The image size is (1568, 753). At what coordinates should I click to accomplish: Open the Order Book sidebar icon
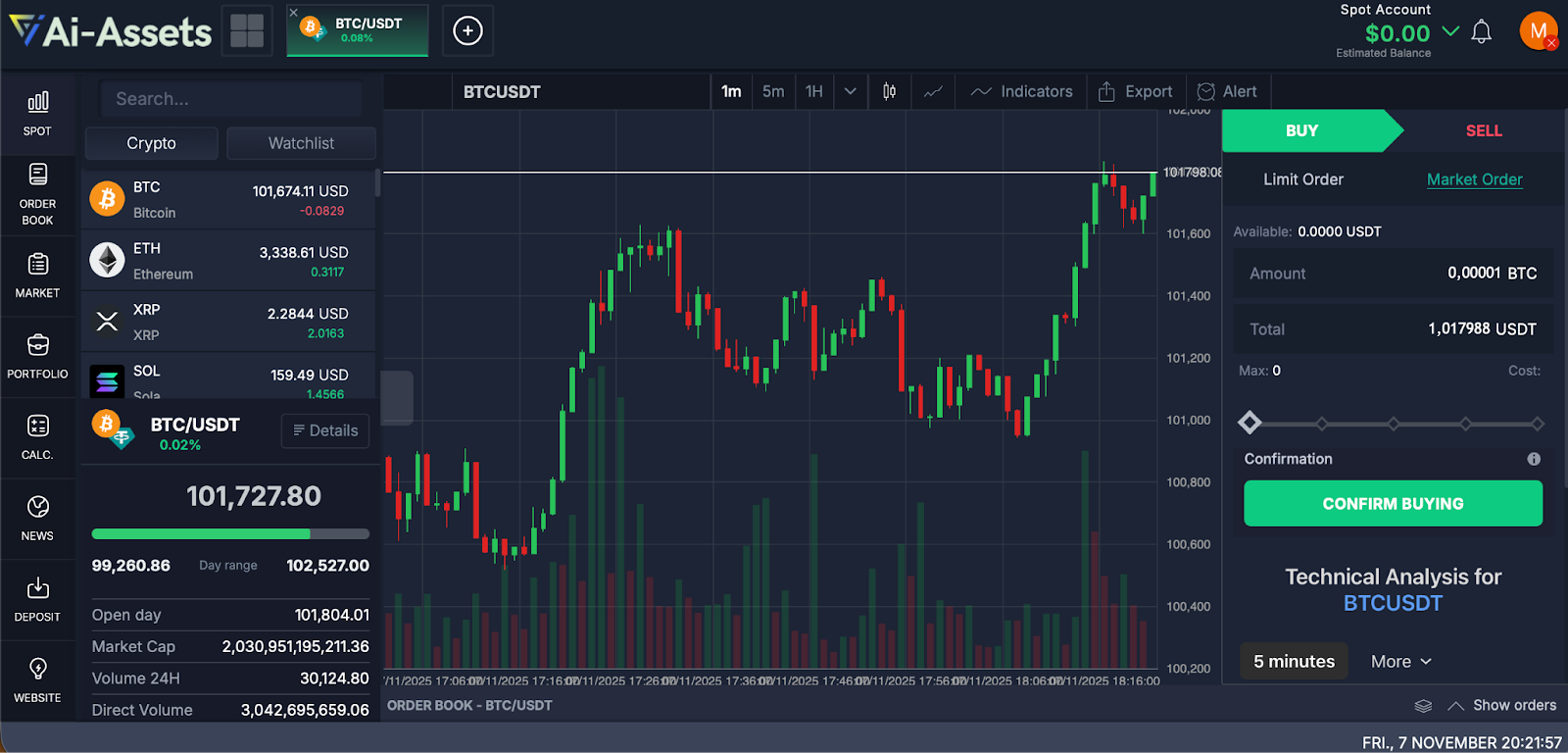pyautogui.click(x=37, y=192)
